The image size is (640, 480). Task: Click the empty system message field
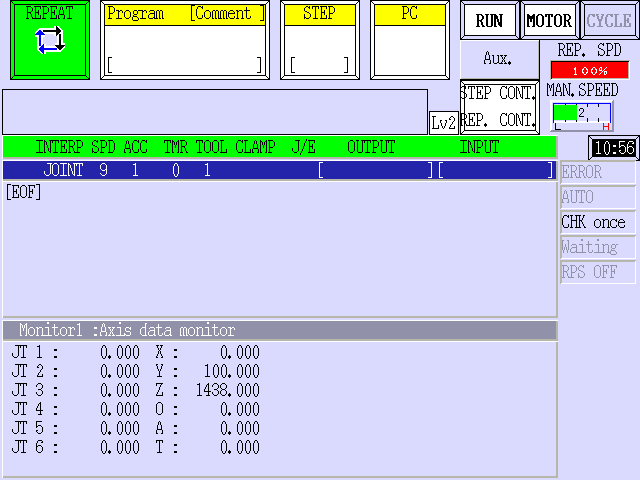tap(215, 112)
